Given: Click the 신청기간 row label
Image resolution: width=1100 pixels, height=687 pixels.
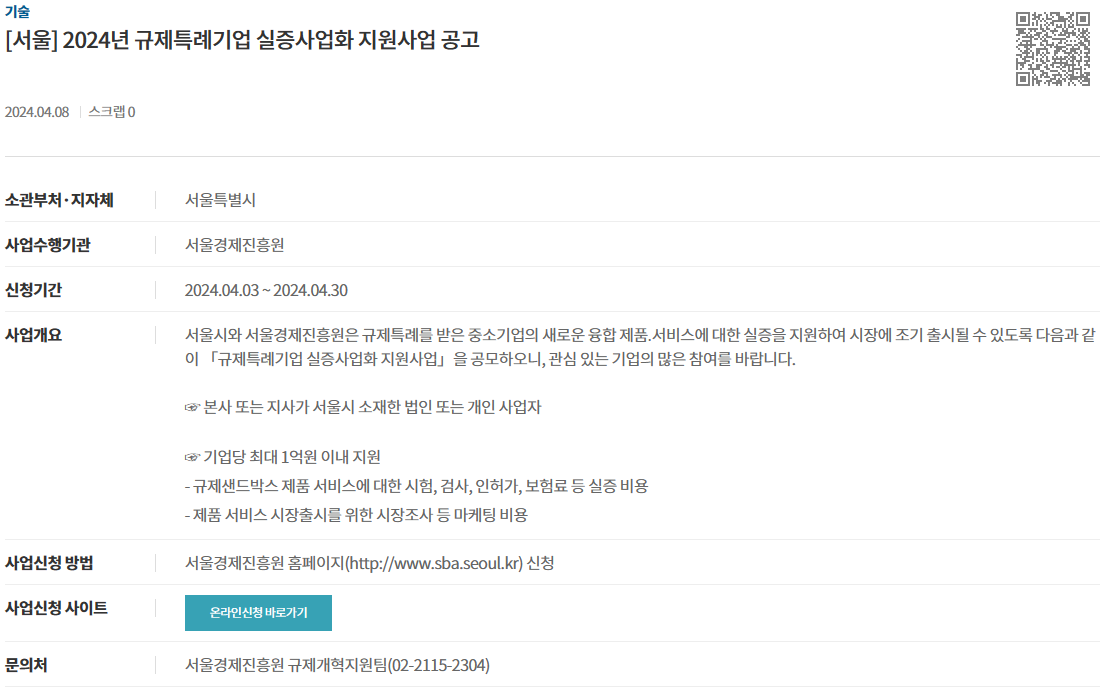Looking at the screenshot, I should (x=34, y=290).
